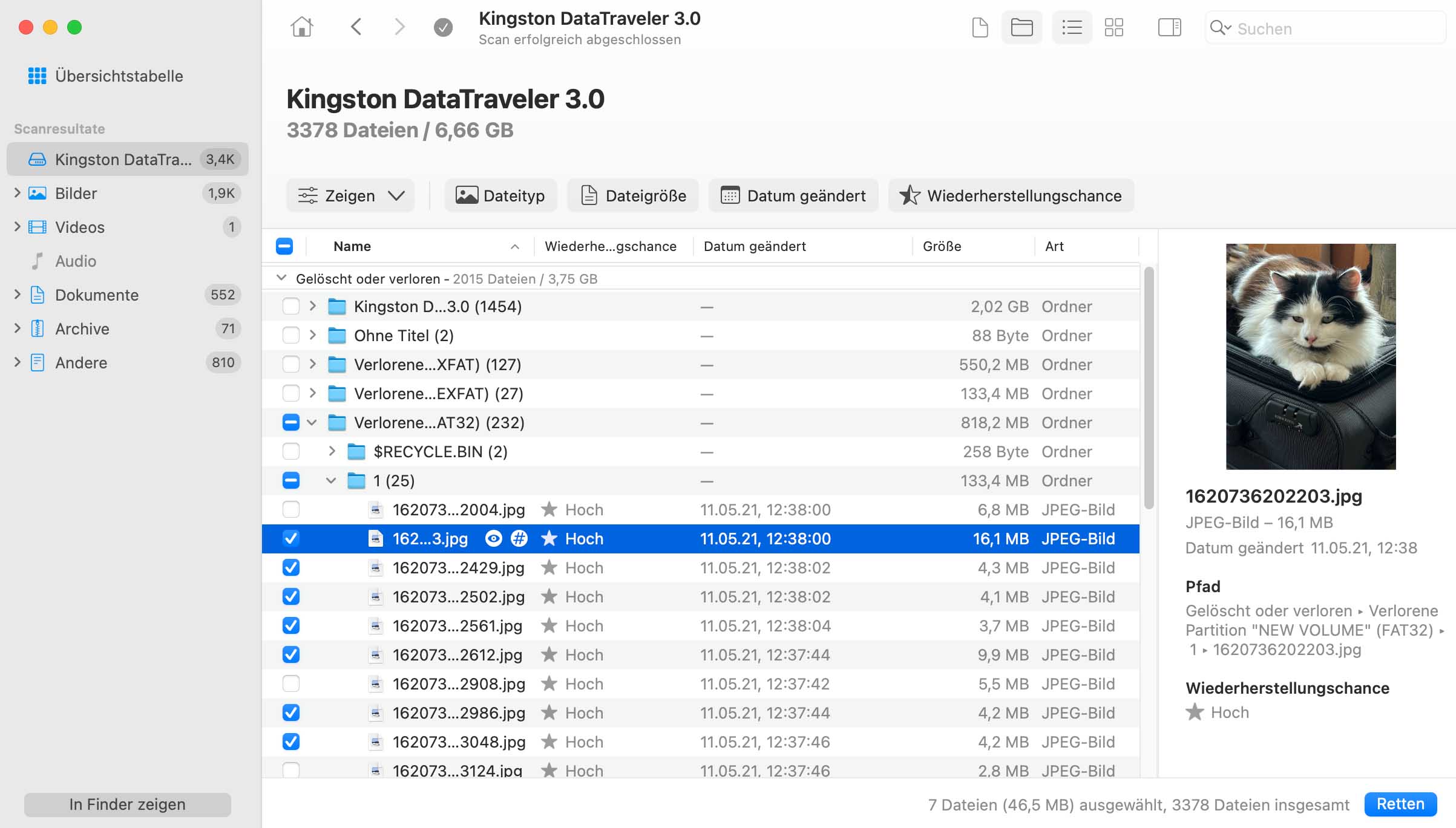Click the file icon of 162073...2004.jpg
The height and width of the screenshot is (828, 1456).
point(376,510)
